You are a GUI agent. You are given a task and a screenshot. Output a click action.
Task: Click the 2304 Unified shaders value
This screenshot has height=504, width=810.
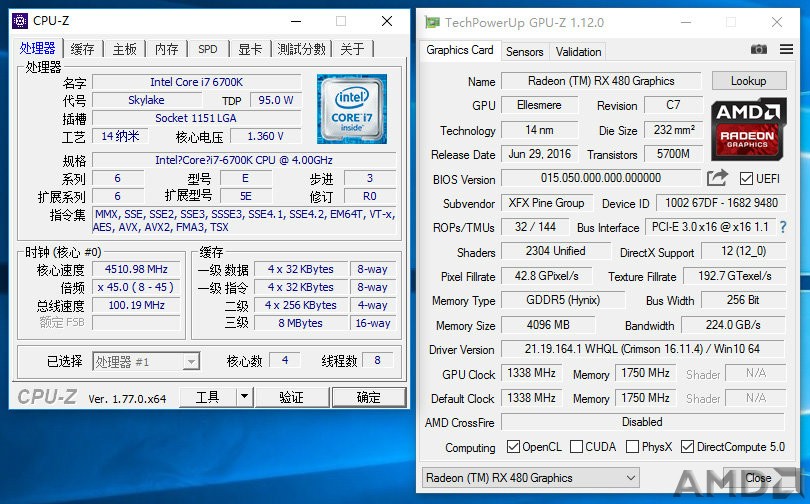pyautogui.click(x=556, y=251)
